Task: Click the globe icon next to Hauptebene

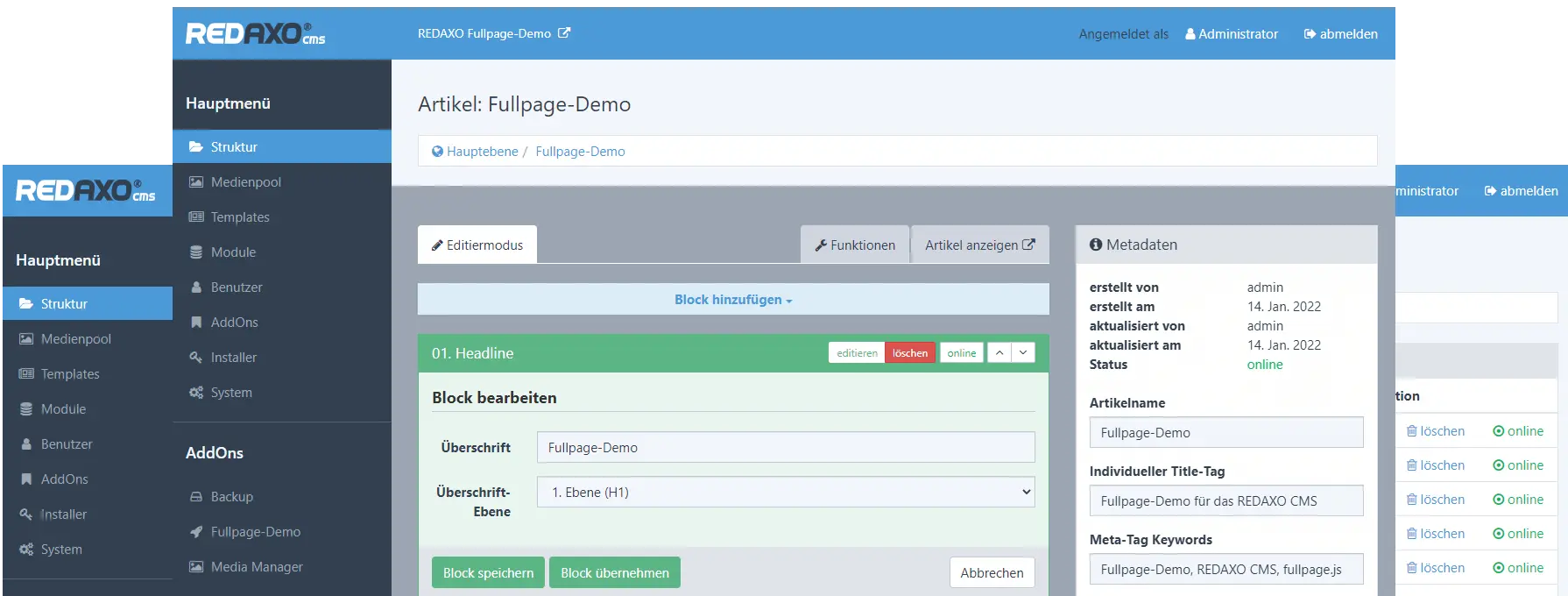Action: 437,152
